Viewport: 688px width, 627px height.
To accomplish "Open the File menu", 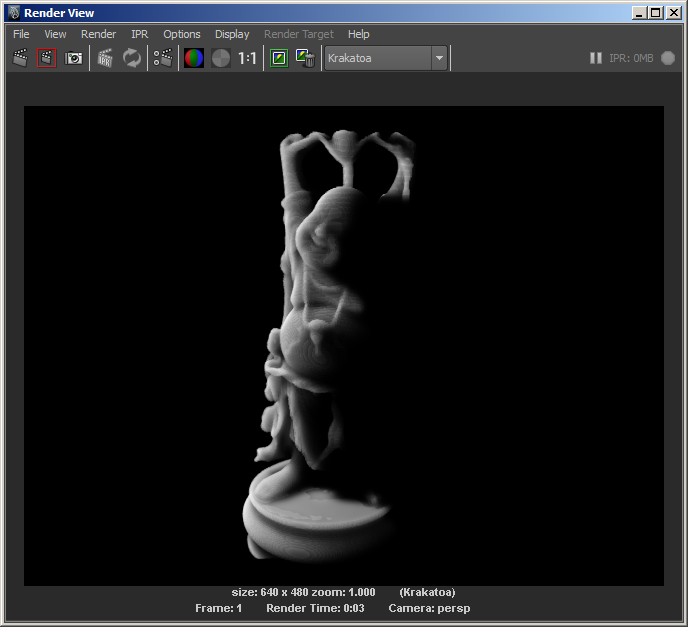I will [x=21, y=34].
